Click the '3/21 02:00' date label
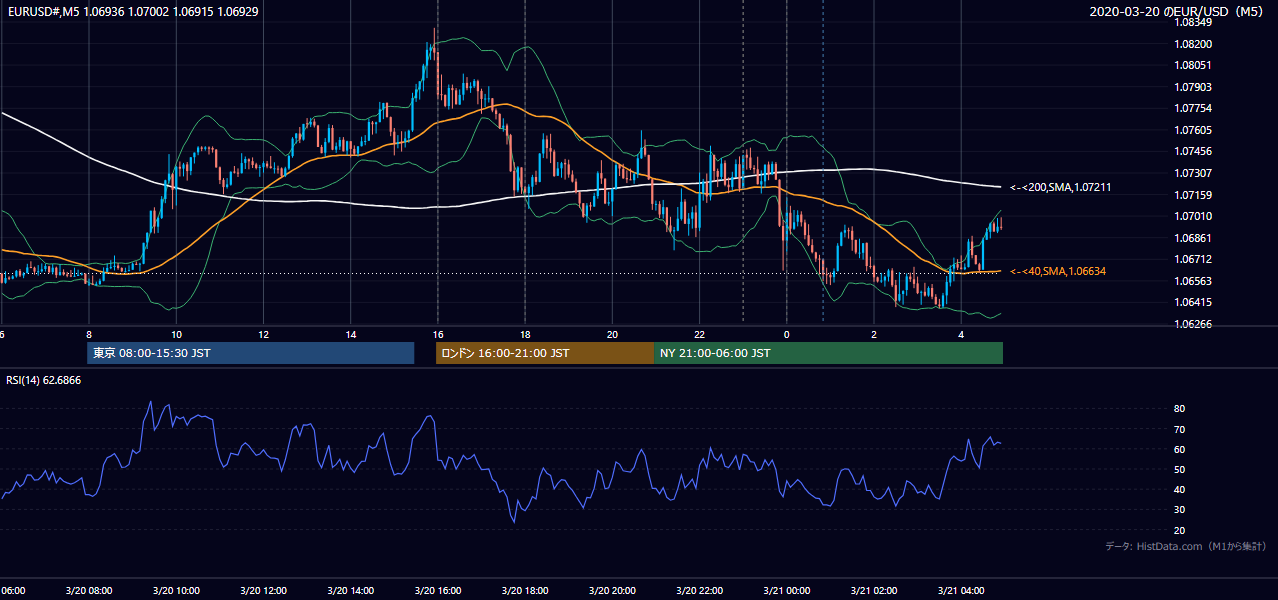Viewport: 1278px width, 600px height. pyautogui.click(x=874, y=590)
